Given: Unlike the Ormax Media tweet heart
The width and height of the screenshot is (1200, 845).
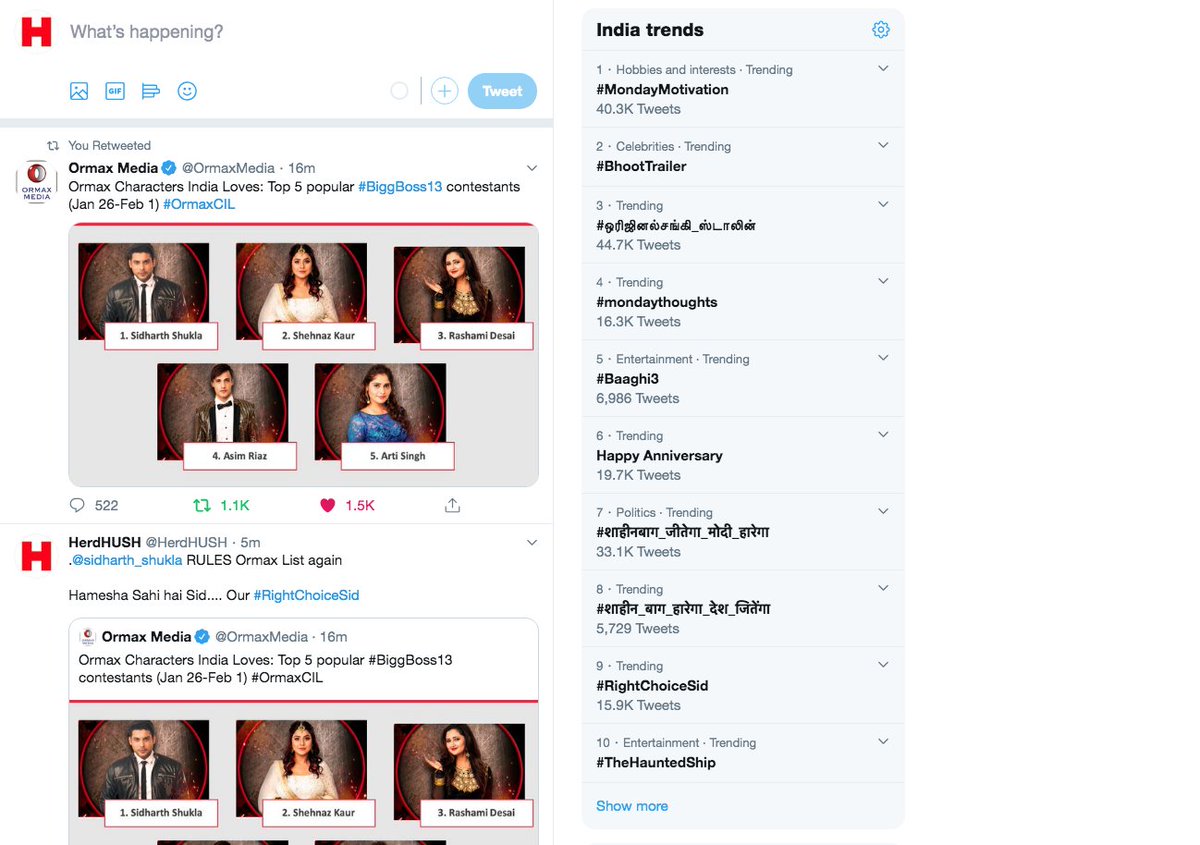Looking at the screenshot, I should click(327, 505).
